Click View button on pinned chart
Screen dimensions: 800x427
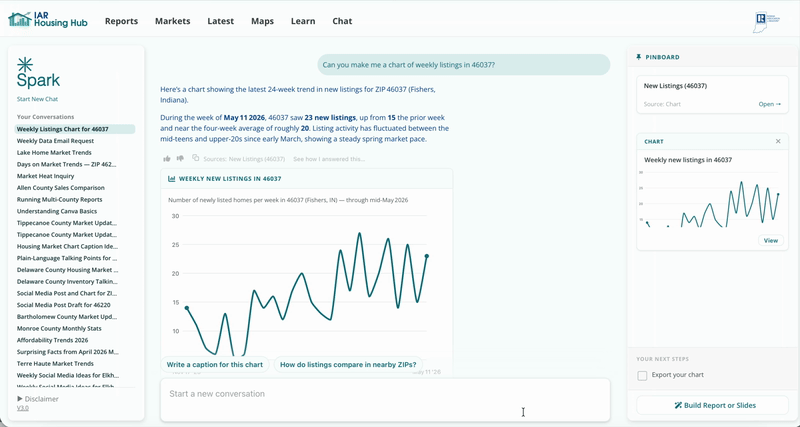[x=770, y=240]
